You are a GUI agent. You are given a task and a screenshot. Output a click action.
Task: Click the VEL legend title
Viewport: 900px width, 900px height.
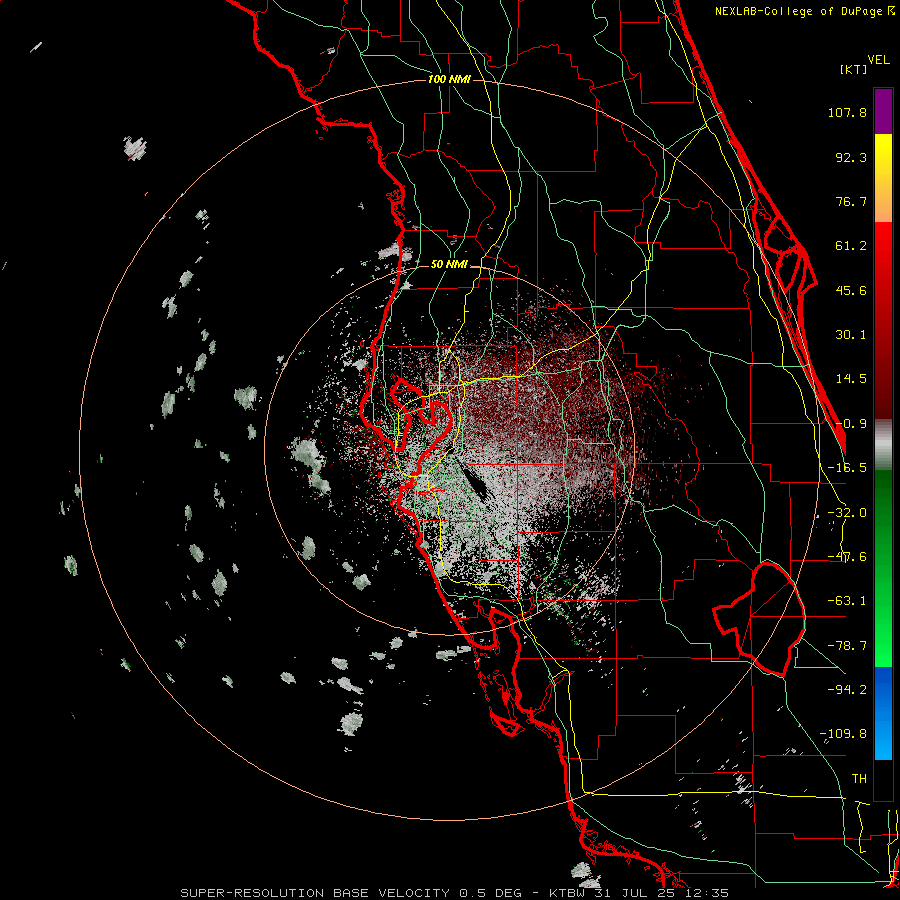[878, 60]
